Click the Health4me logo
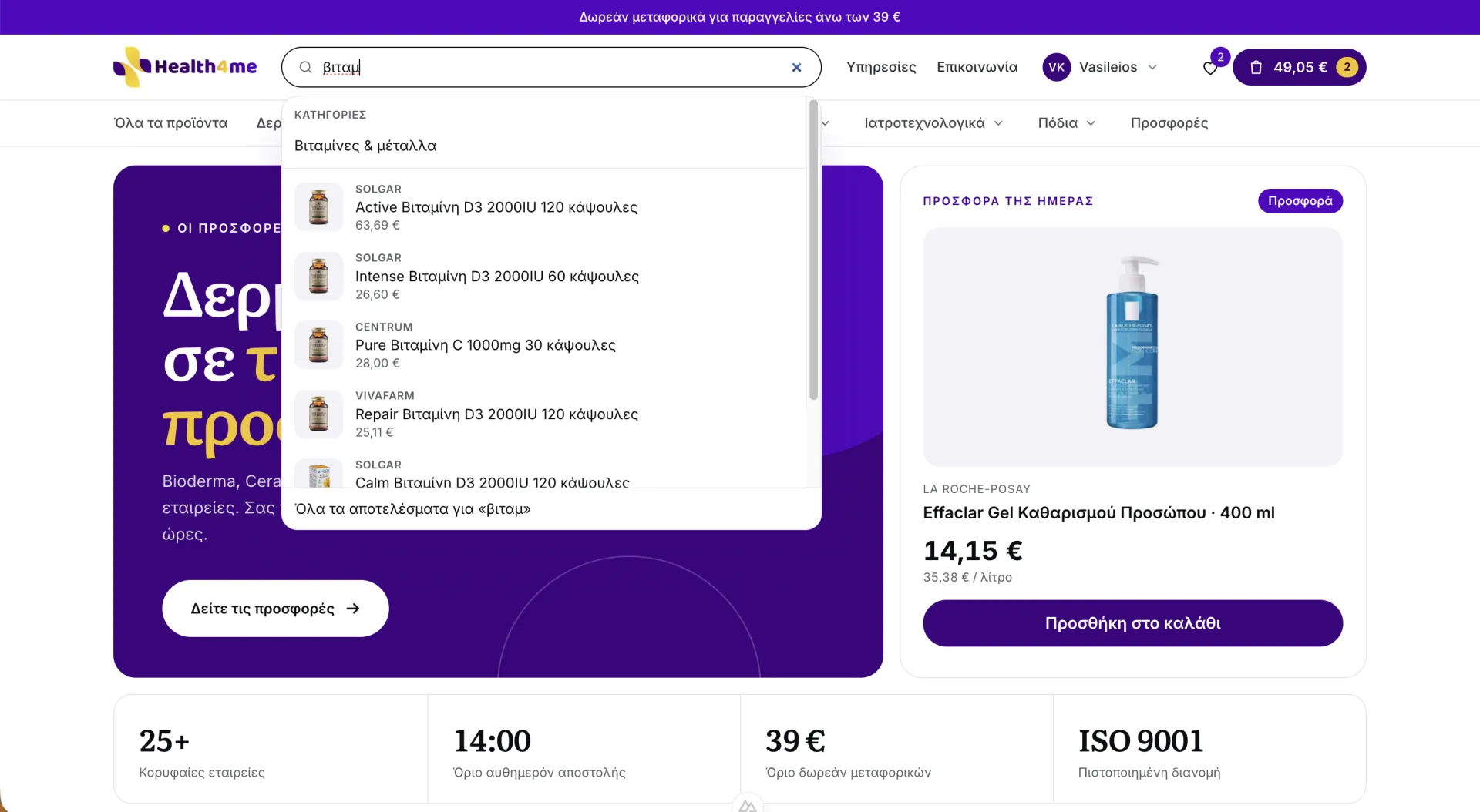Screen dimensions: 1480x812 [185, 67]
